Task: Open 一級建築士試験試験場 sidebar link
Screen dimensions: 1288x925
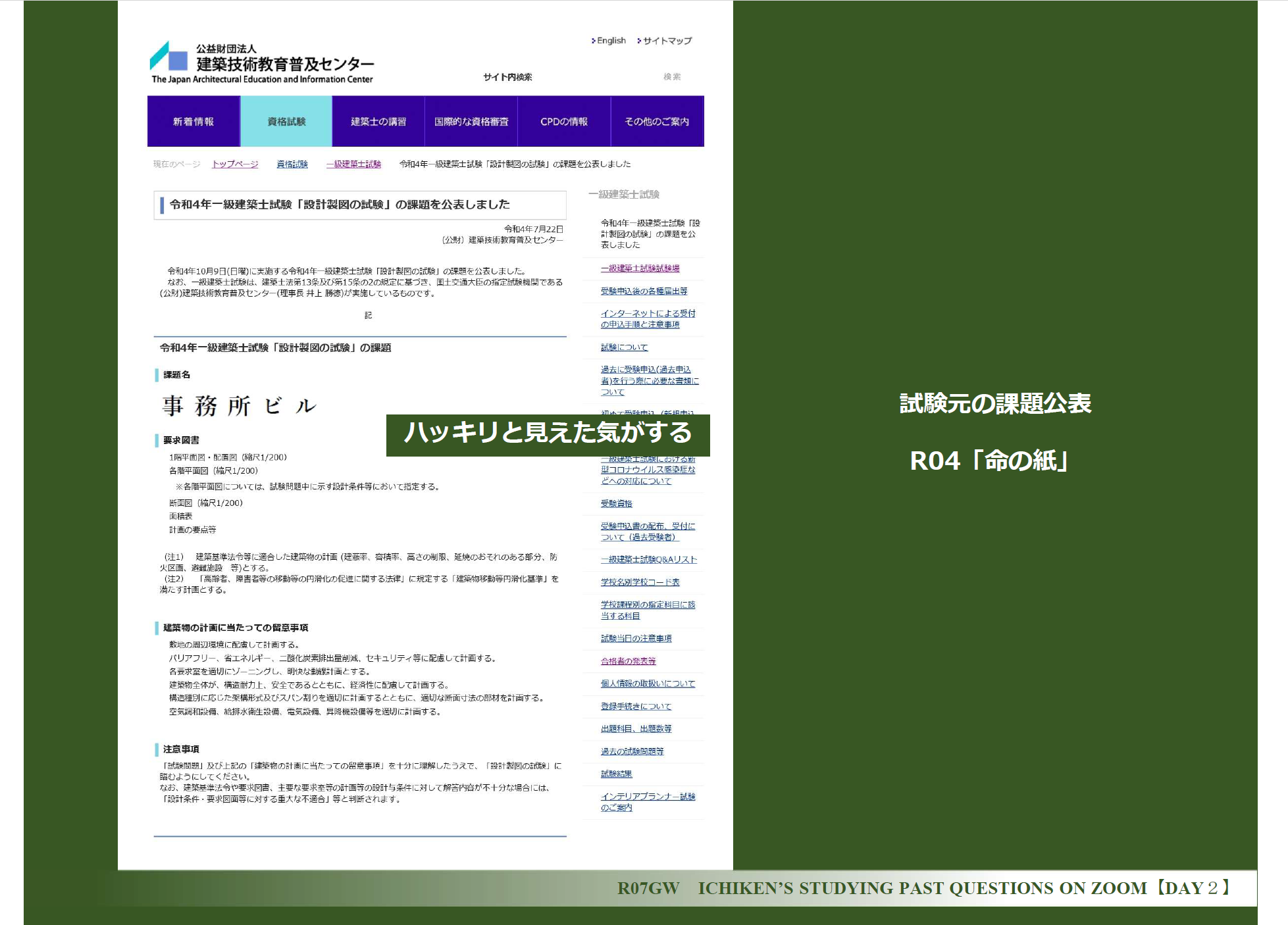Action: pyautogui.click(x=640, y=268)
